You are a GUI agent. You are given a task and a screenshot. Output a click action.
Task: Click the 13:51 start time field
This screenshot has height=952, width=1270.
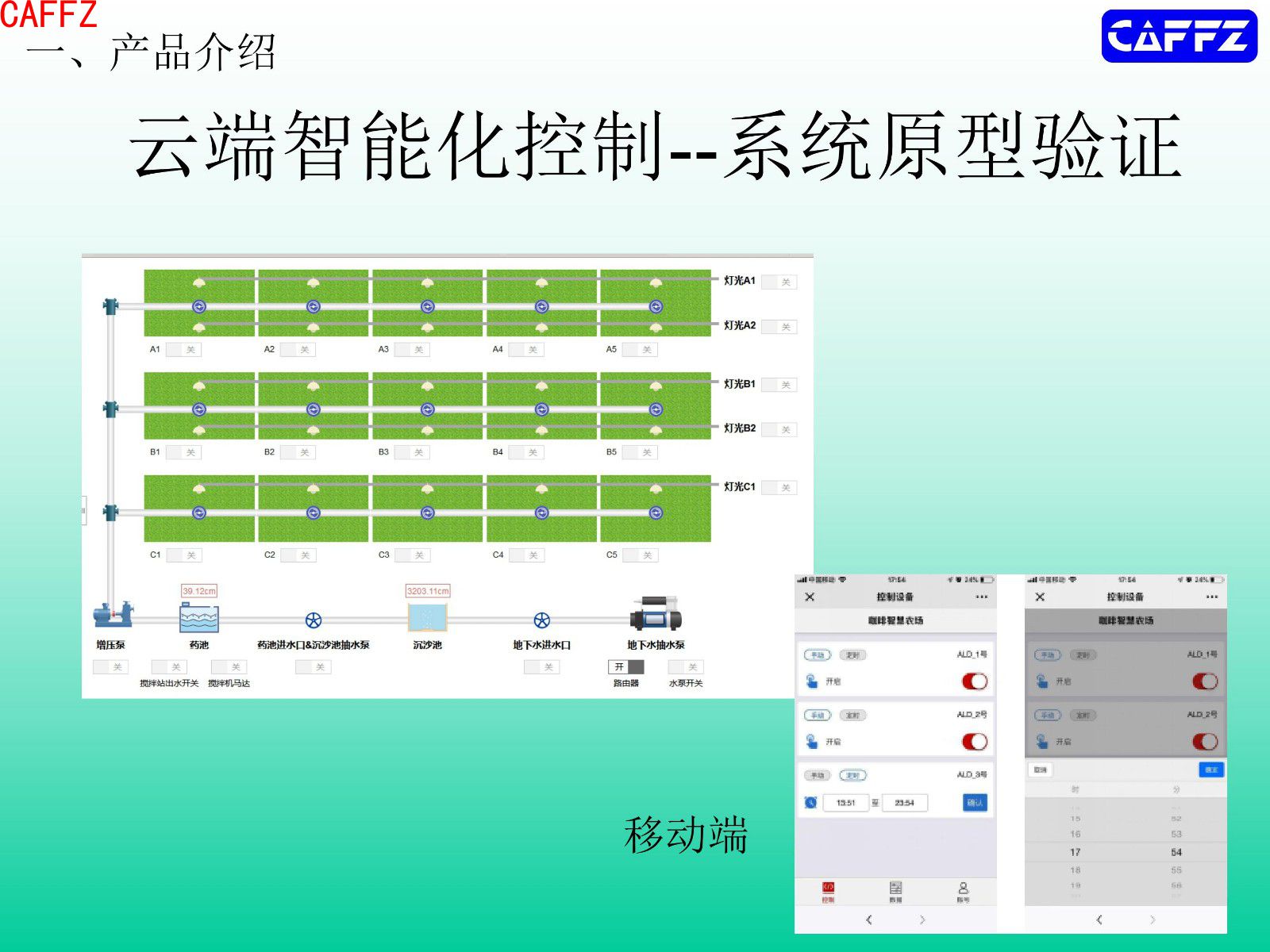coord(846,803)
